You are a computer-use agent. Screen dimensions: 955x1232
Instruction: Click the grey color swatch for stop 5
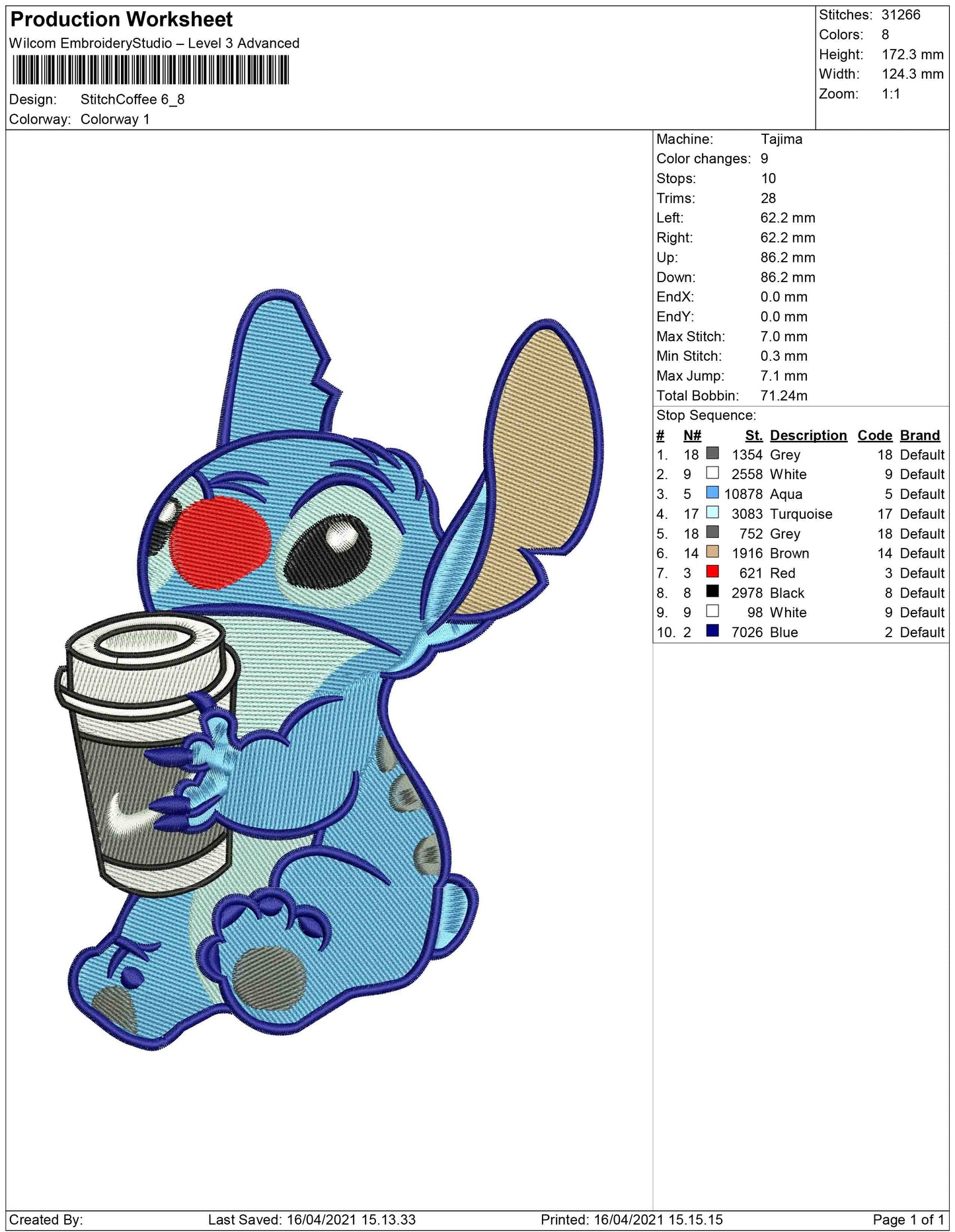click(x=712, y=533)
